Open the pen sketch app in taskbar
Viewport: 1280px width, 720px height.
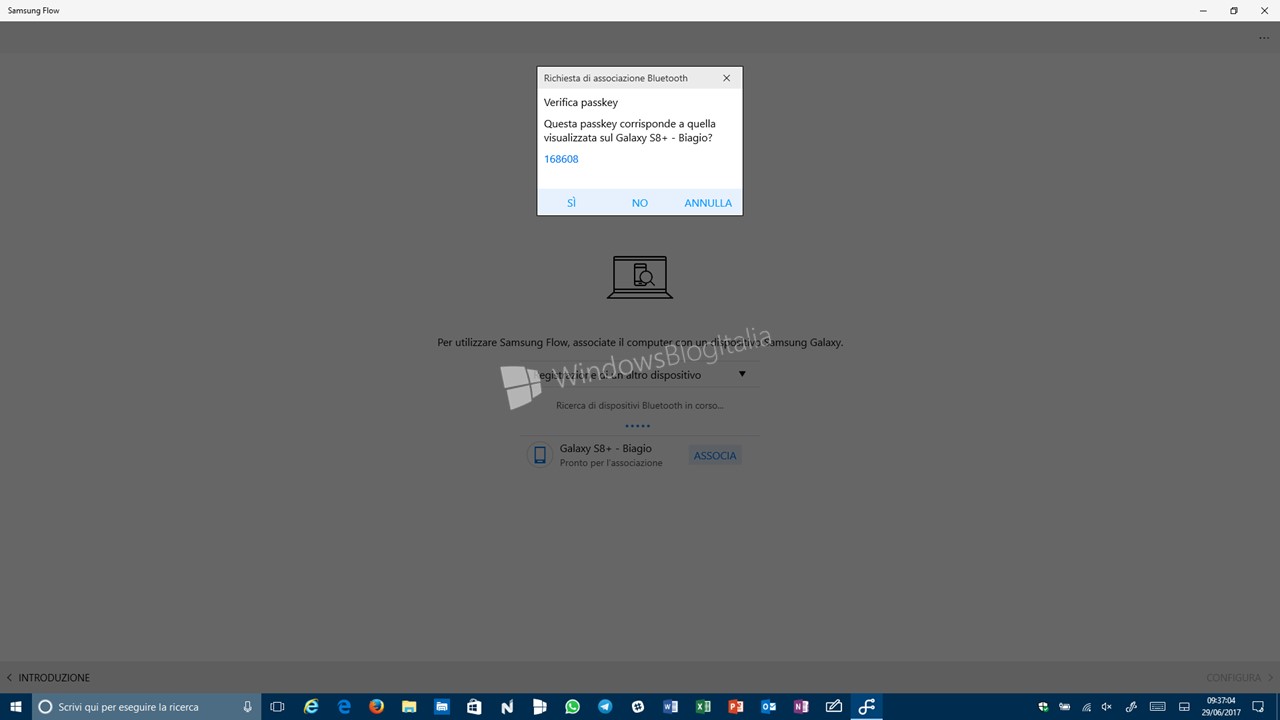834,707
